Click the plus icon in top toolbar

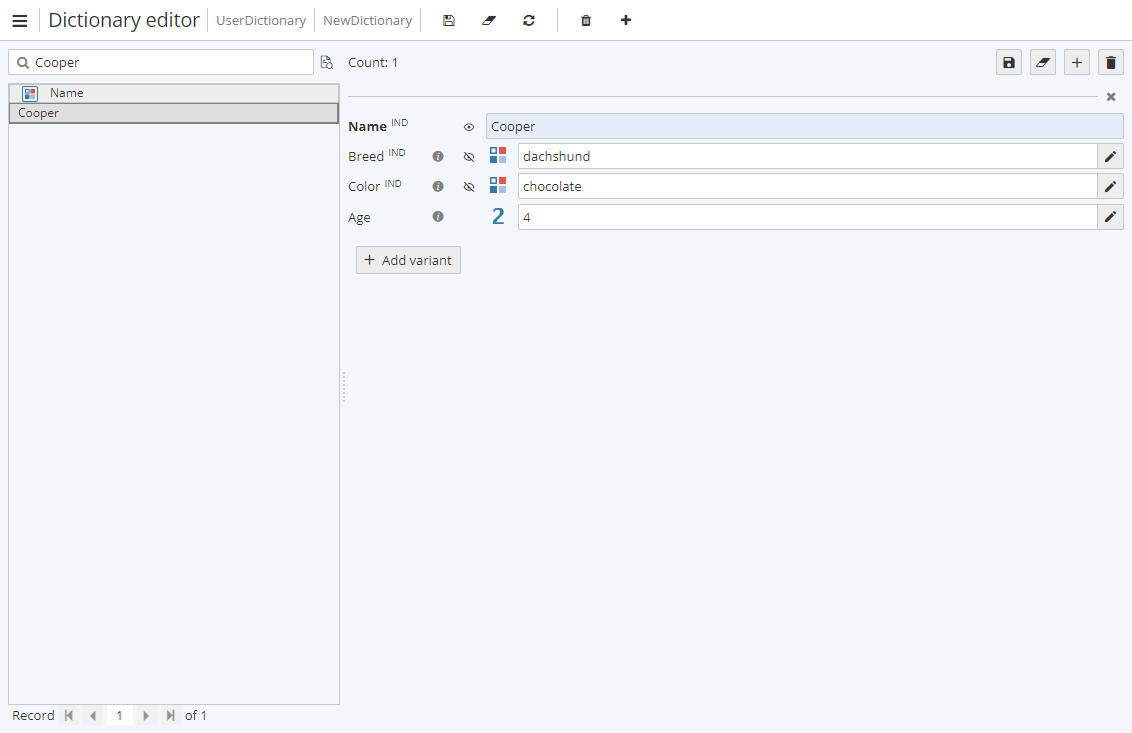click(x=626, y=21)
